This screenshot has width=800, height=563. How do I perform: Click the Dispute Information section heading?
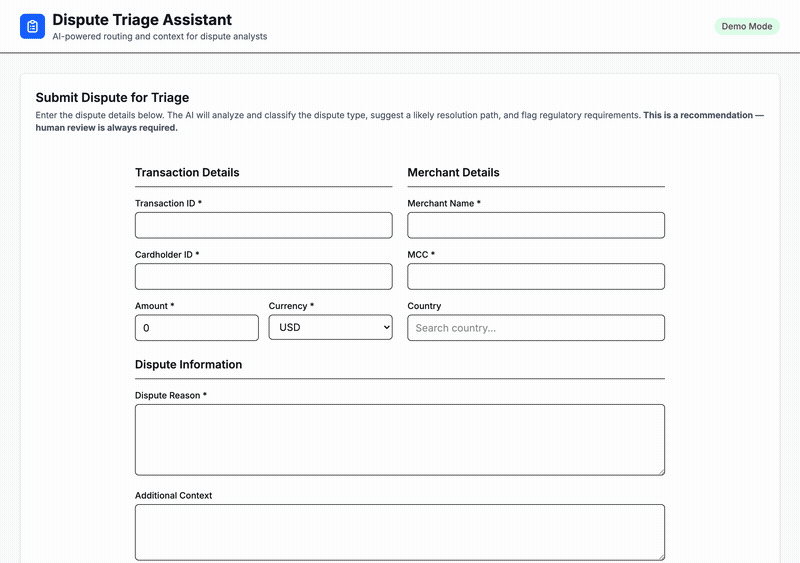pyautogui.click(x=188, y=364)
